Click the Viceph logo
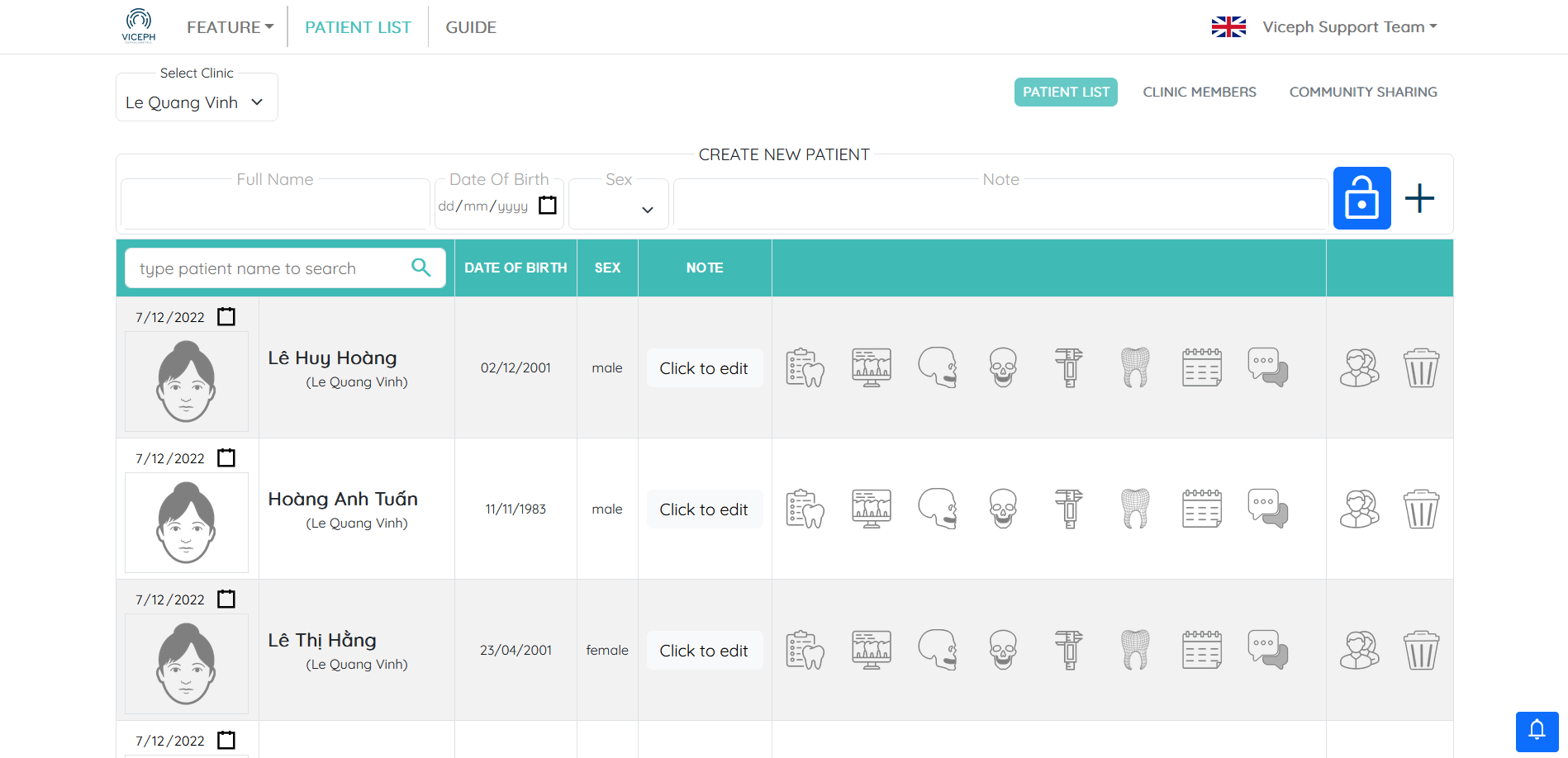1568x758 pixels. 139,26
